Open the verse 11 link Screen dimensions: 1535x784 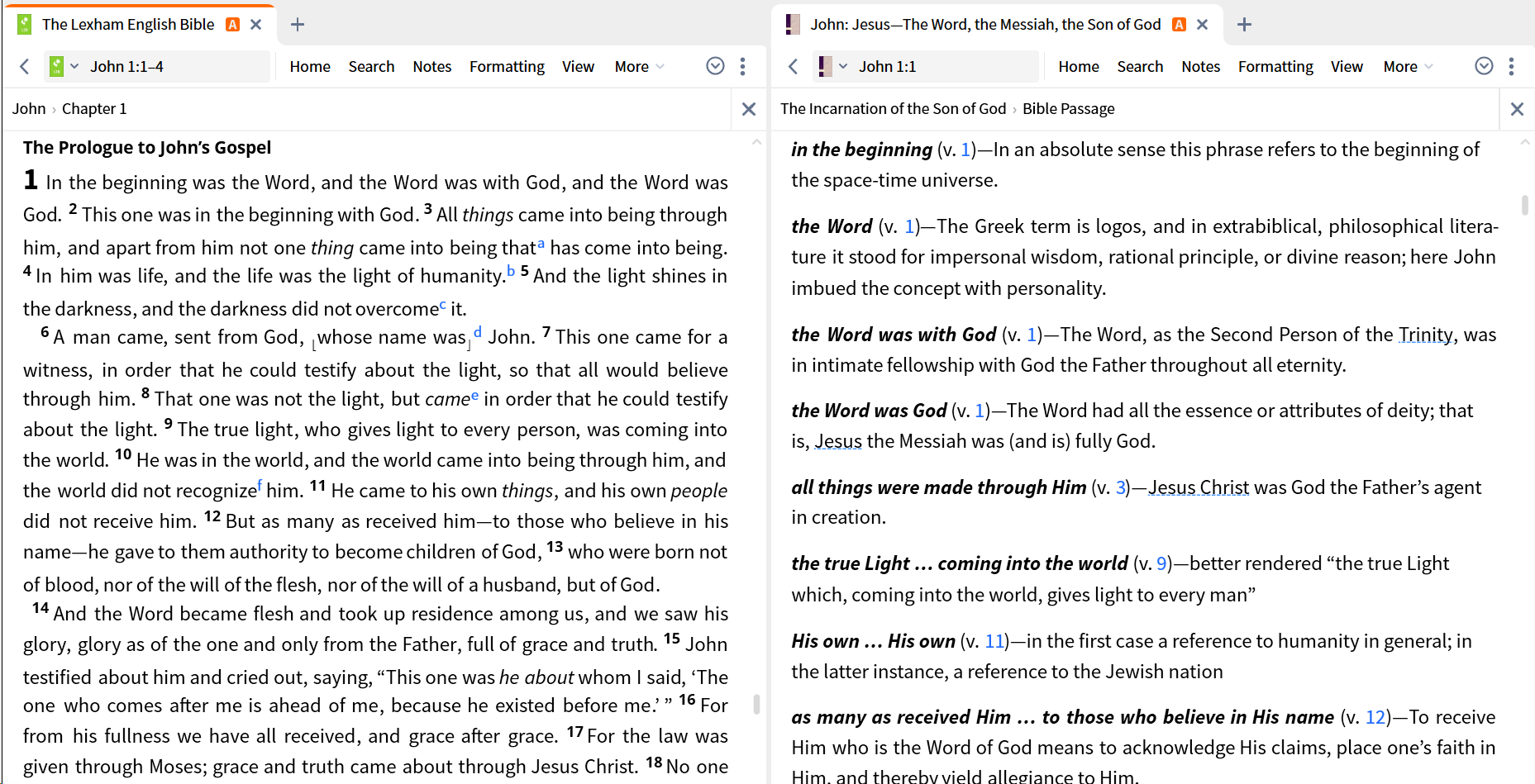click(x=994, y=641)
